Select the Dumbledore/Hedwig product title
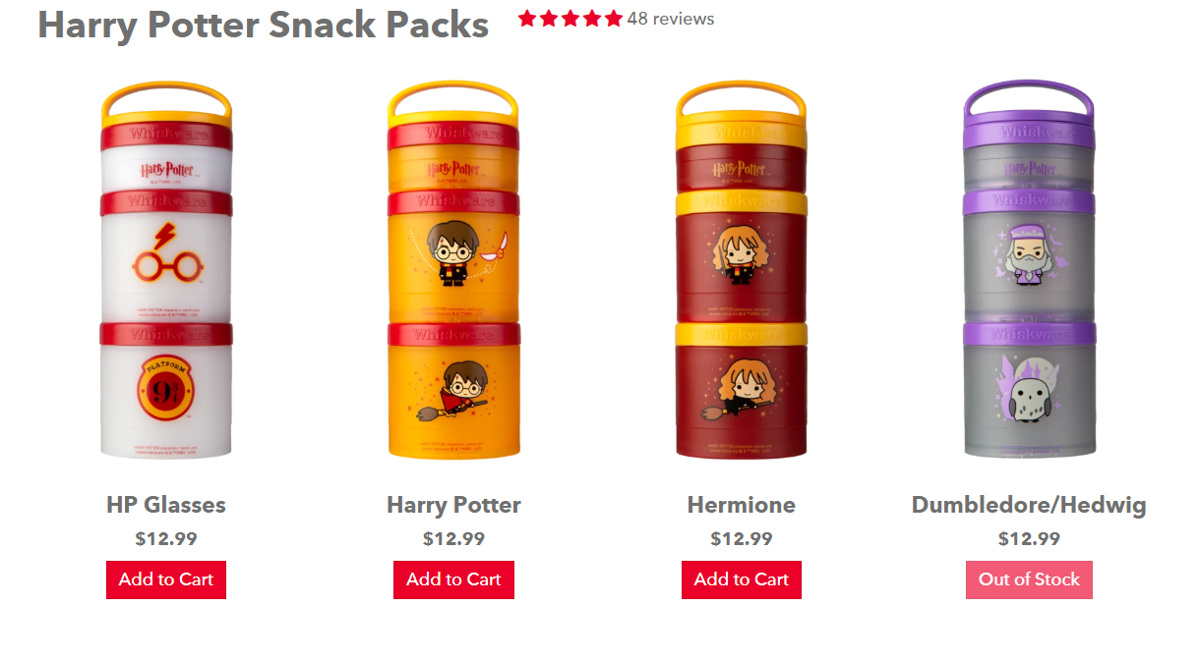Screen dimensions: 1200x660 pyautogui.click(x=1029, y=505)
